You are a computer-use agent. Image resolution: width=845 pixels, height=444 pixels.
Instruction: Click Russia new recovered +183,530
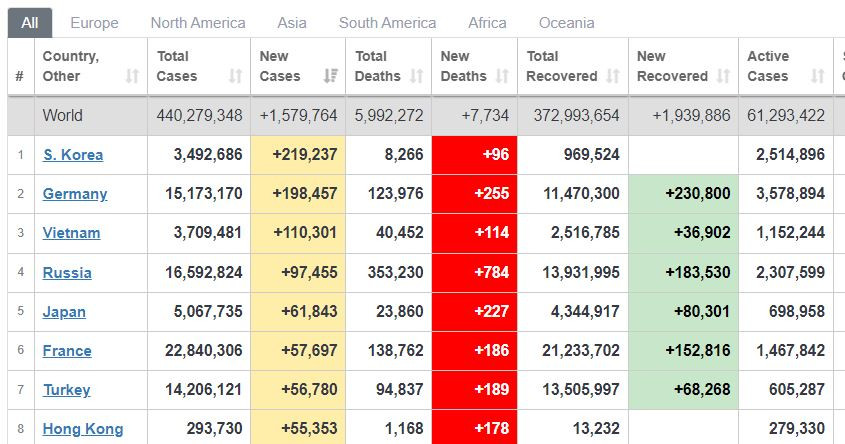698,273
